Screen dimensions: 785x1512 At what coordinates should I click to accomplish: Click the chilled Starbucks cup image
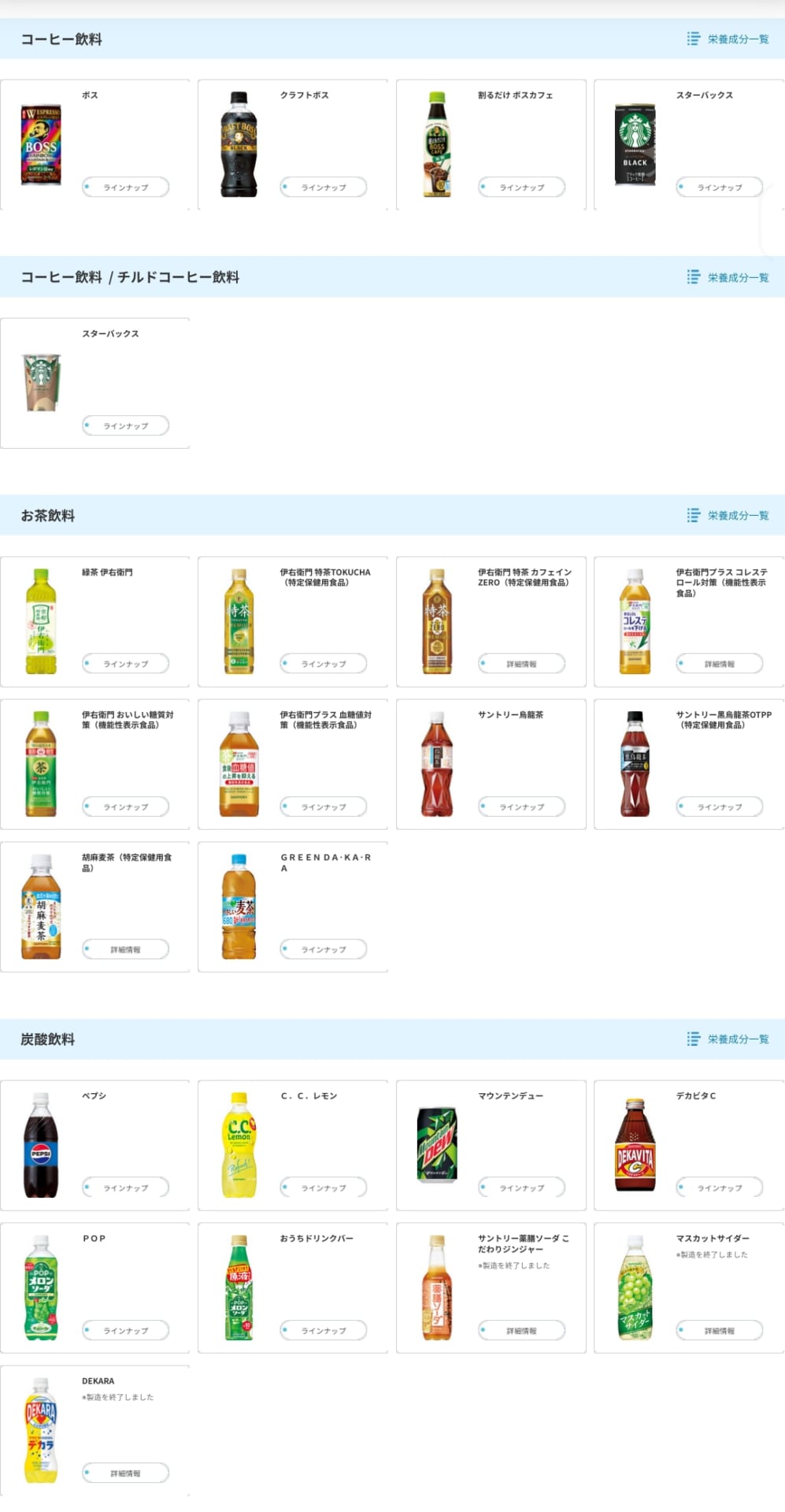pyautogui.click(x=42, y=383)
